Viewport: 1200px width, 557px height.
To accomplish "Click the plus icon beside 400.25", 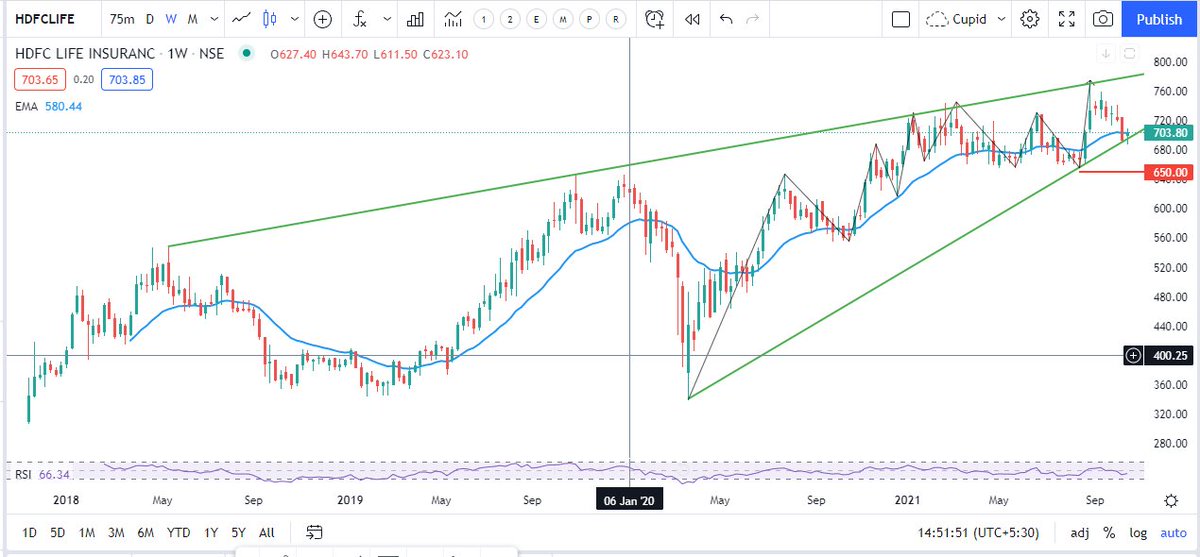I will [x=1133, y=355].
